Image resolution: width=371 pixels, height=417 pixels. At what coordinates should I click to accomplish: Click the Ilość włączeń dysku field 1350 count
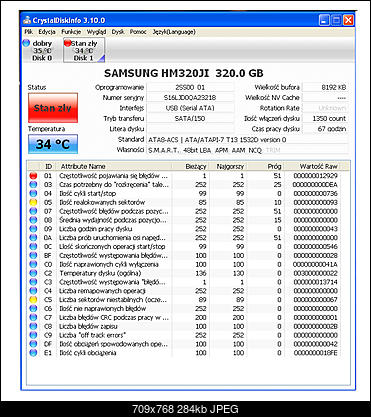point(325,118)
